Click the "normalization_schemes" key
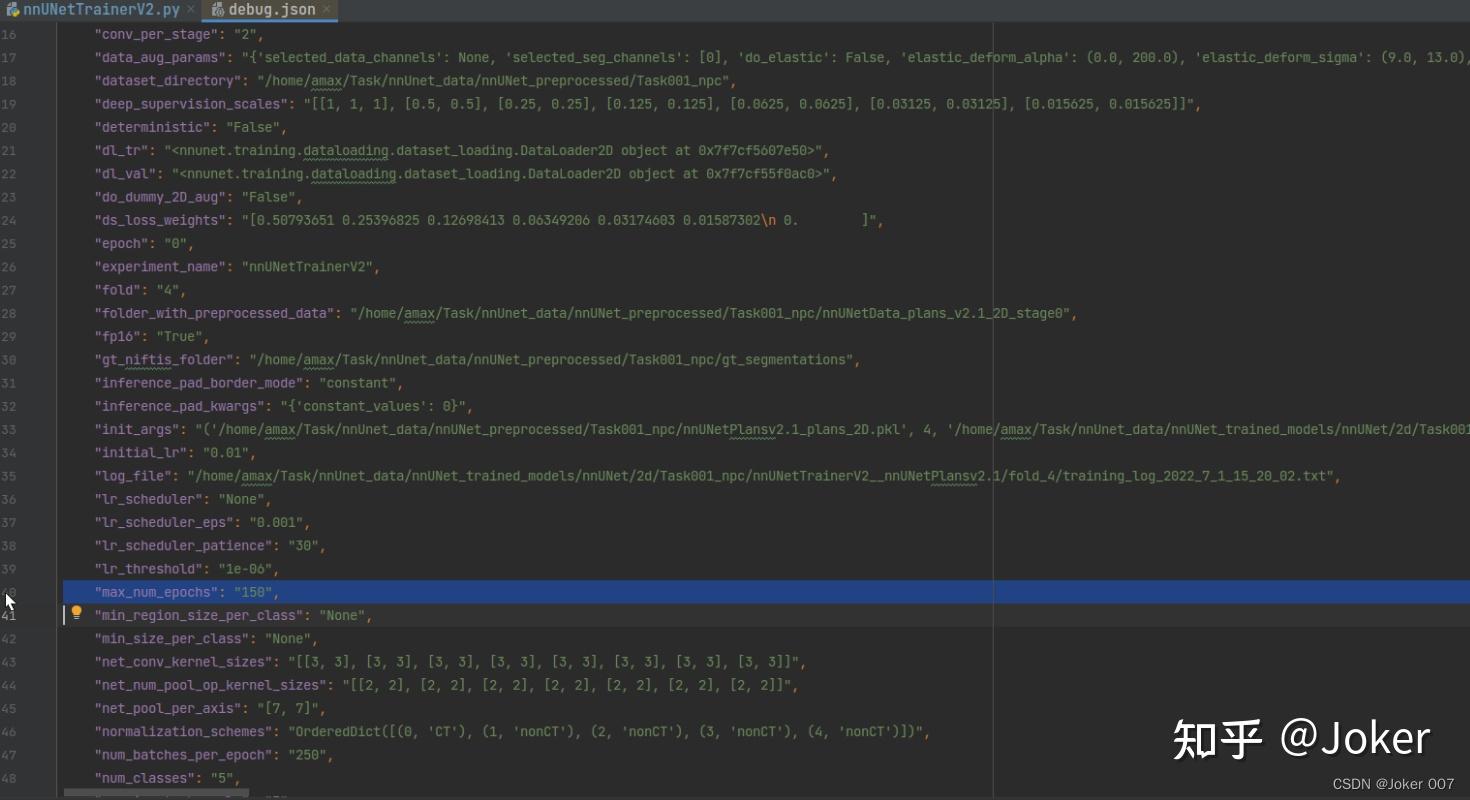 [185, 731]
